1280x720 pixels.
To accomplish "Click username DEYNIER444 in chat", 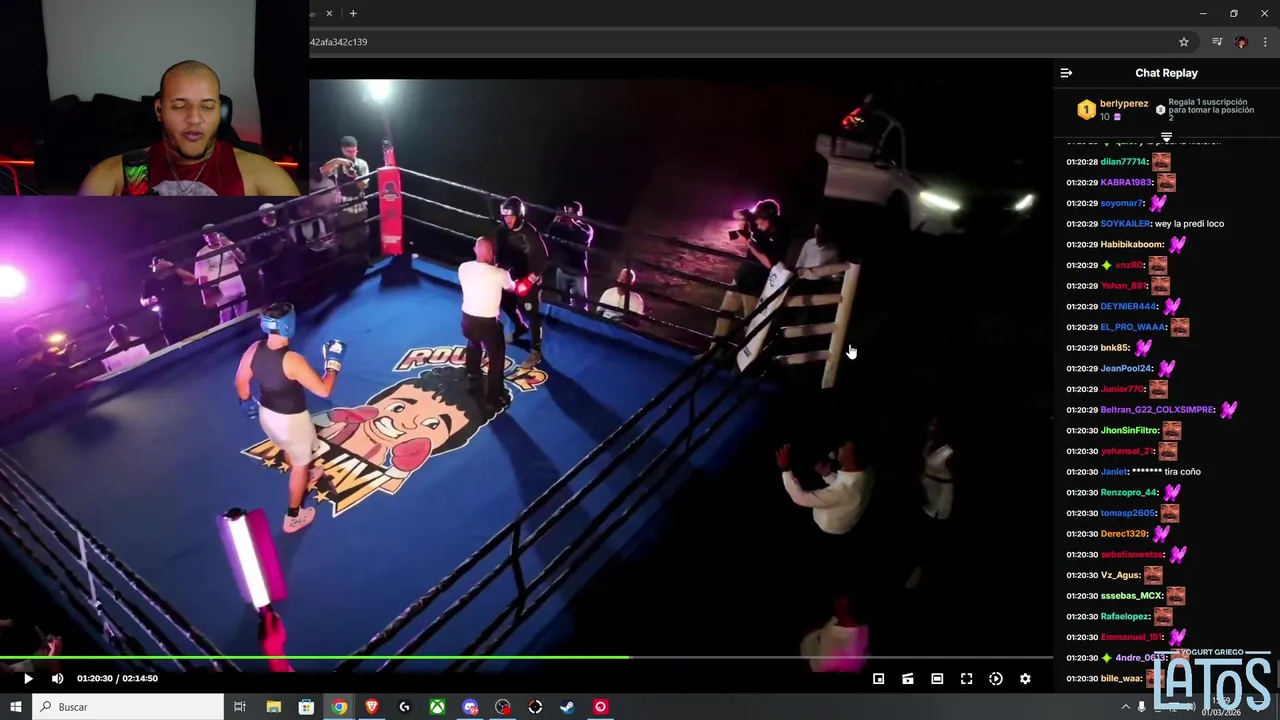I will (1128, 307).
